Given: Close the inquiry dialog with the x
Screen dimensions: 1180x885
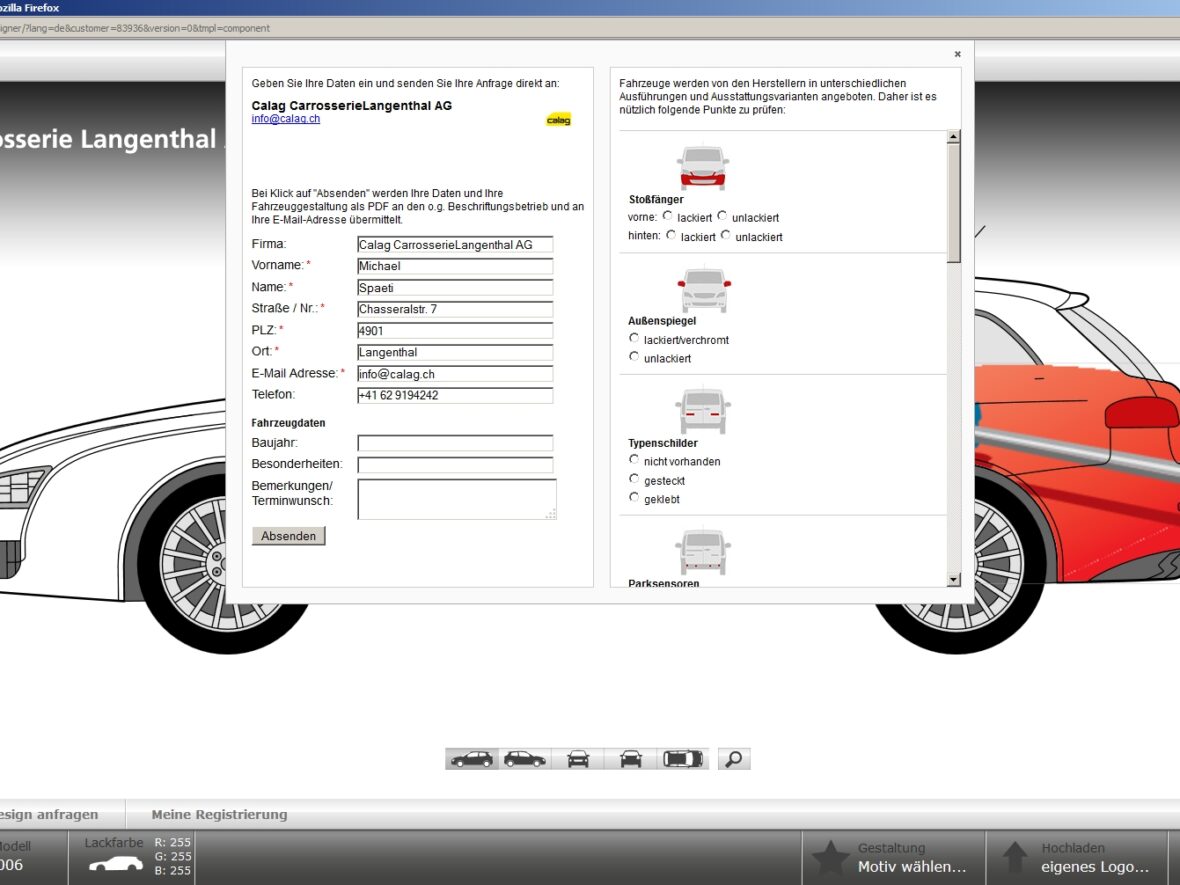Looking at the screenshot, I should click(x=957, y=54).
